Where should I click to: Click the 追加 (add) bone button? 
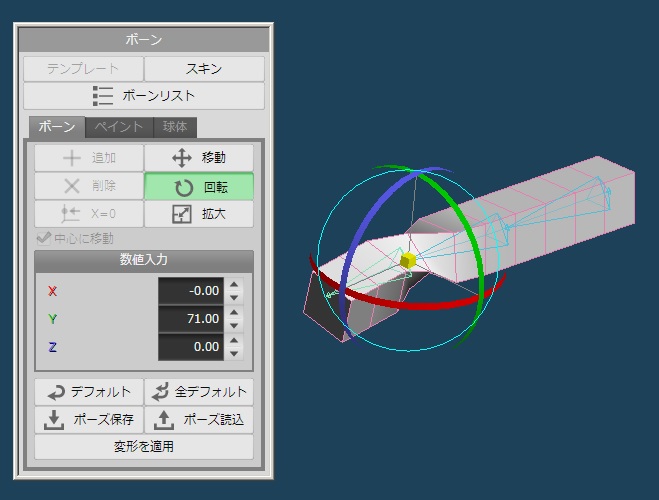tap(89, 158)
